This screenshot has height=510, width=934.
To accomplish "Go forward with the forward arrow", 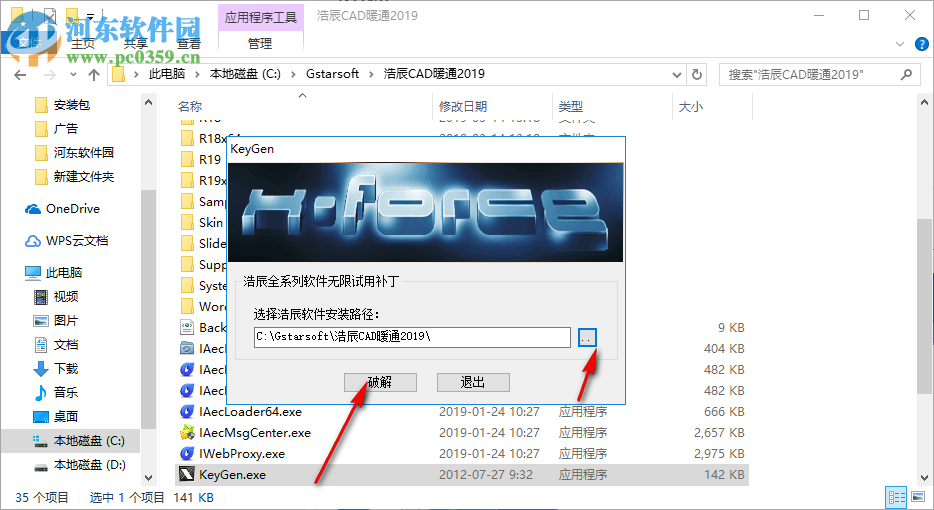I will 50,75.
